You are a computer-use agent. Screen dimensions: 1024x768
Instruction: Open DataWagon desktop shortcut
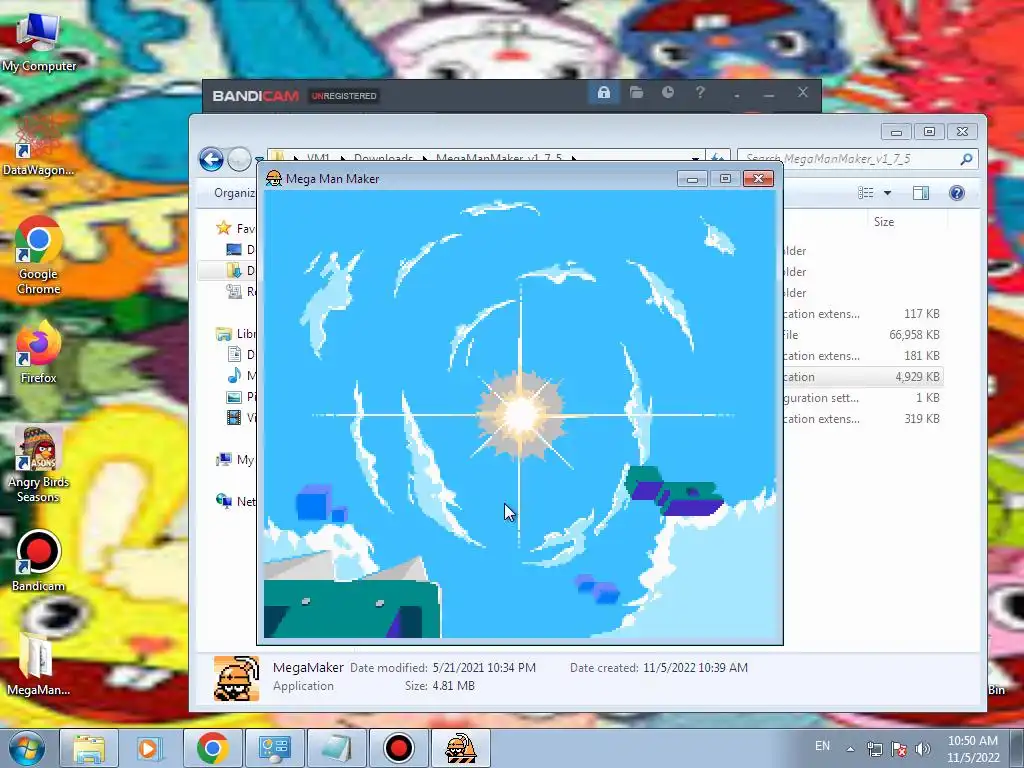(39, 145)
